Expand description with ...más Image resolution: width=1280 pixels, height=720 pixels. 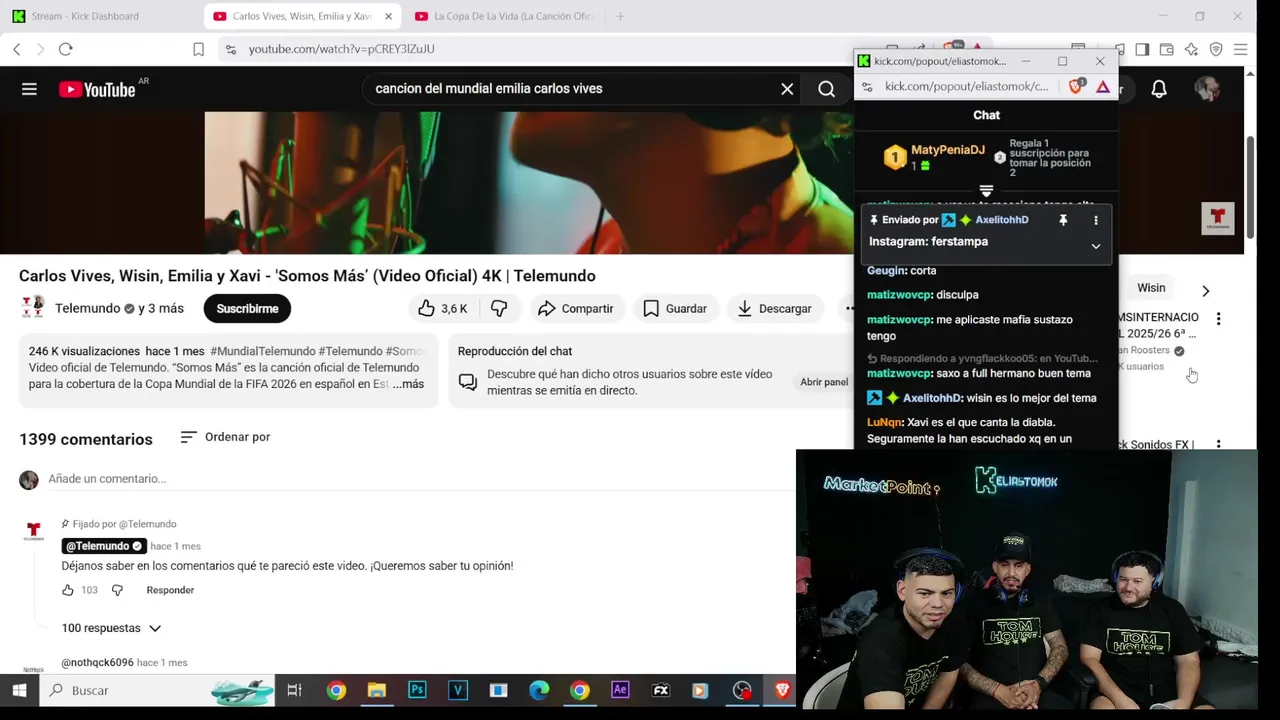[x=408, y=384]
